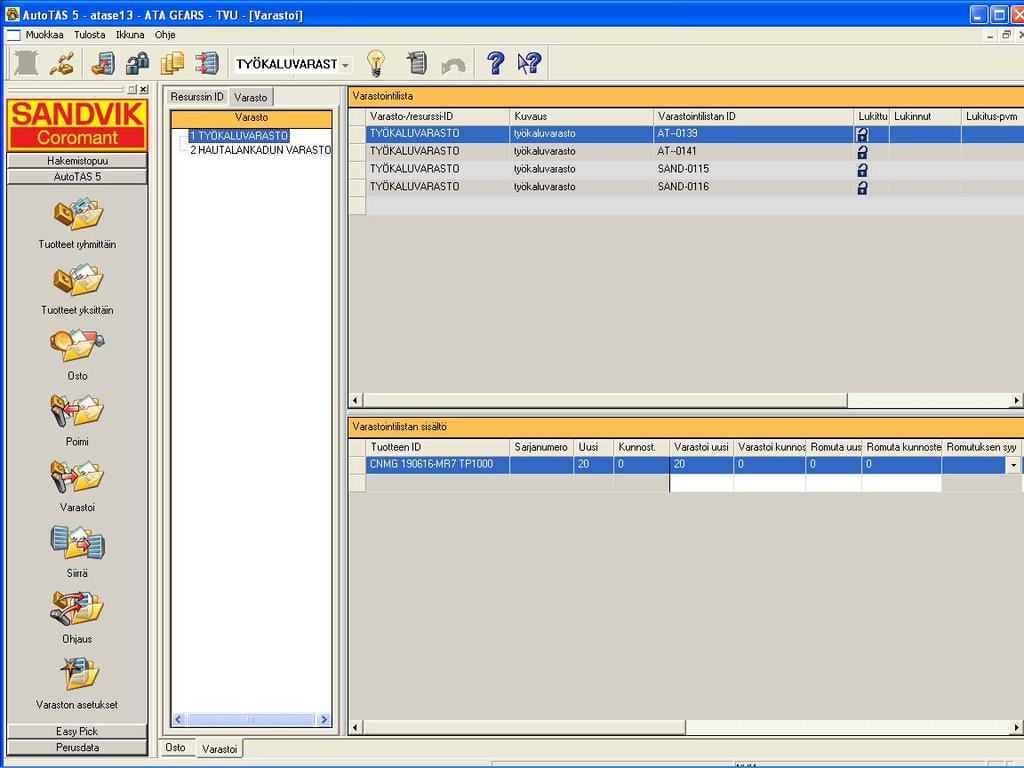Click the AutoTAS 5 sidebar button
This screenshot has width=1024, height=768.
point(77,177)
